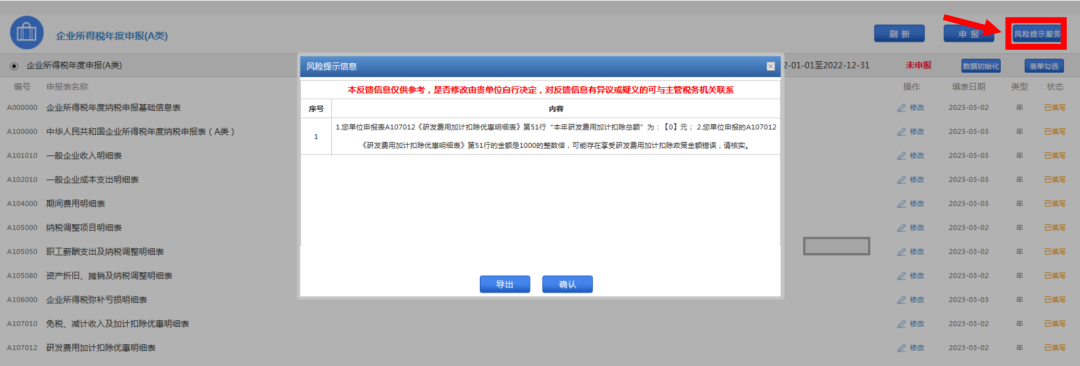
Task: Click the 表单勾选 button
Action: point(1044,66)
